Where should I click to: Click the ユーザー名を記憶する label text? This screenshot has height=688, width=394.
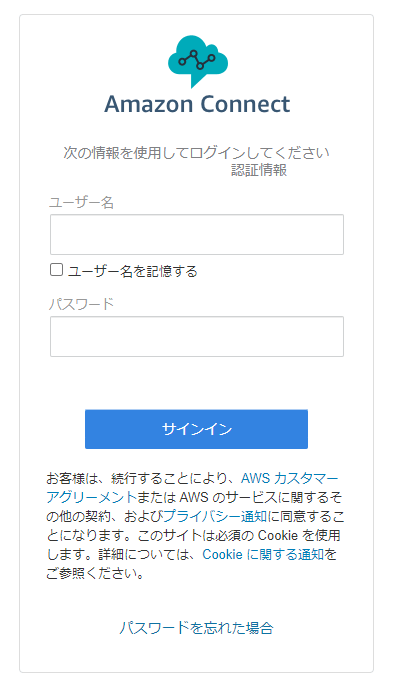coord(132,271)
